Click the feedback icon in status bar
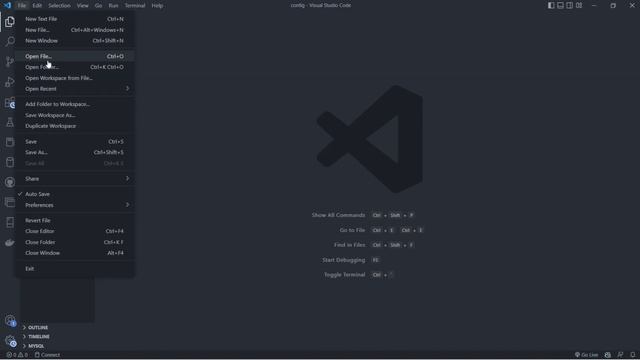 tap(620, 355)
